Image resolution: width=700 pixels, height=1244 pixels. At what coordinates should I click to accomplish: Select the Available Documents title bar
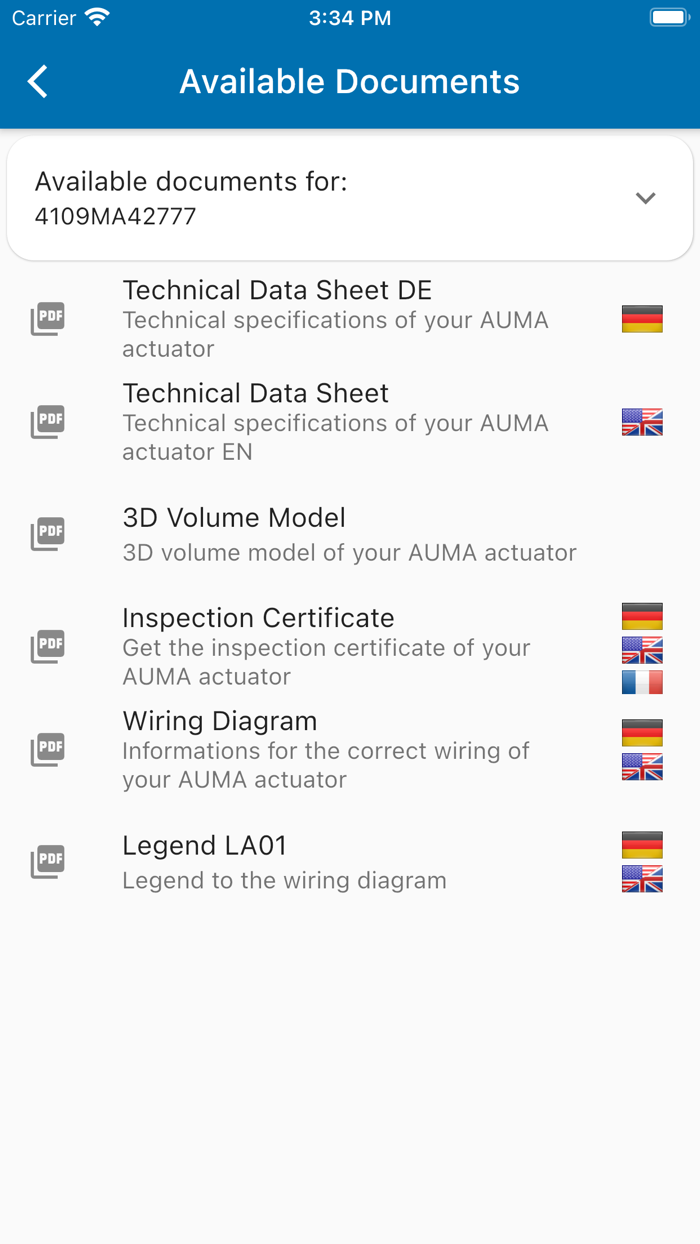coord(350,81)
